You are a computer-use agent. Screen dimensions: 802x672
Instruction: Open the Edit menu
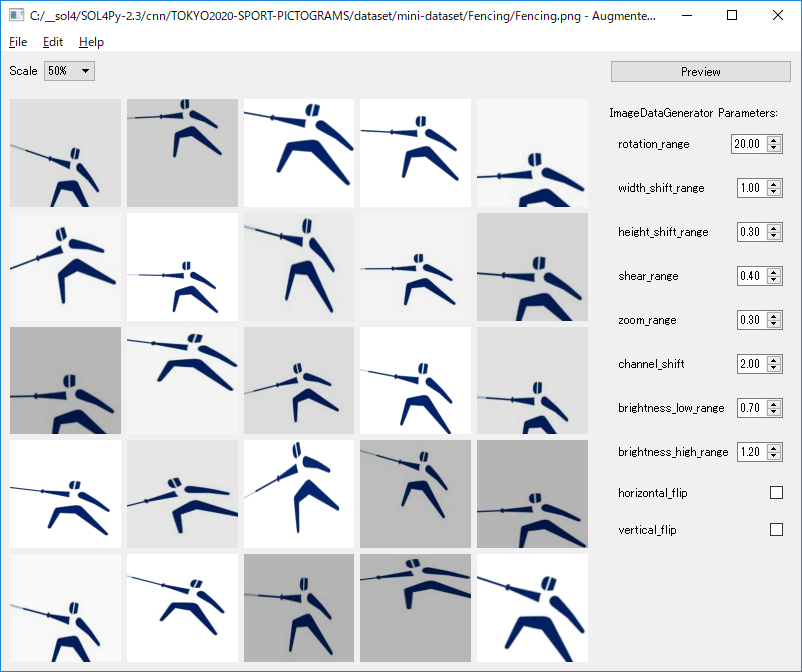(53, 42)
